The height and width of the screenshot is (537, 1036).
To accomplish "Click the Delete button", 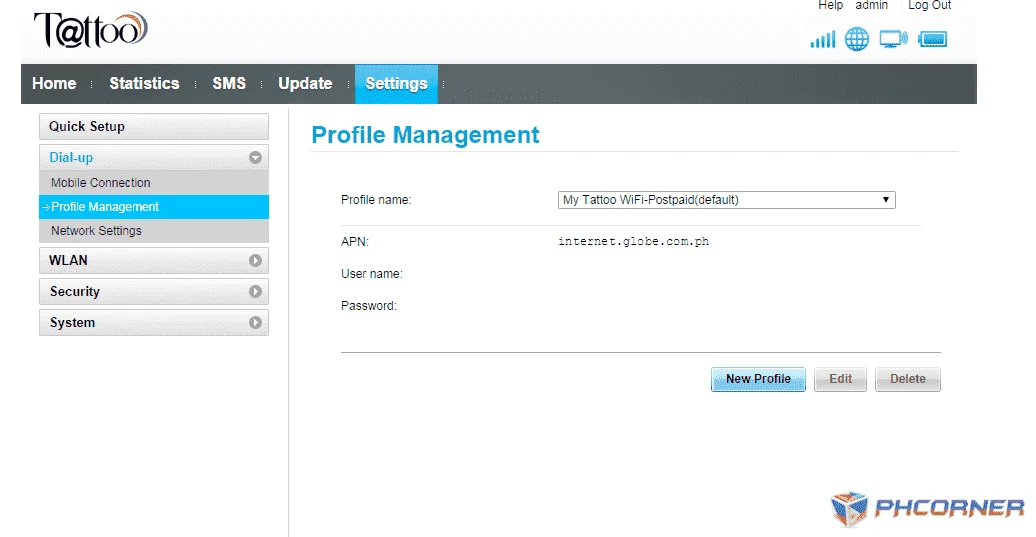I will (908, 379).
